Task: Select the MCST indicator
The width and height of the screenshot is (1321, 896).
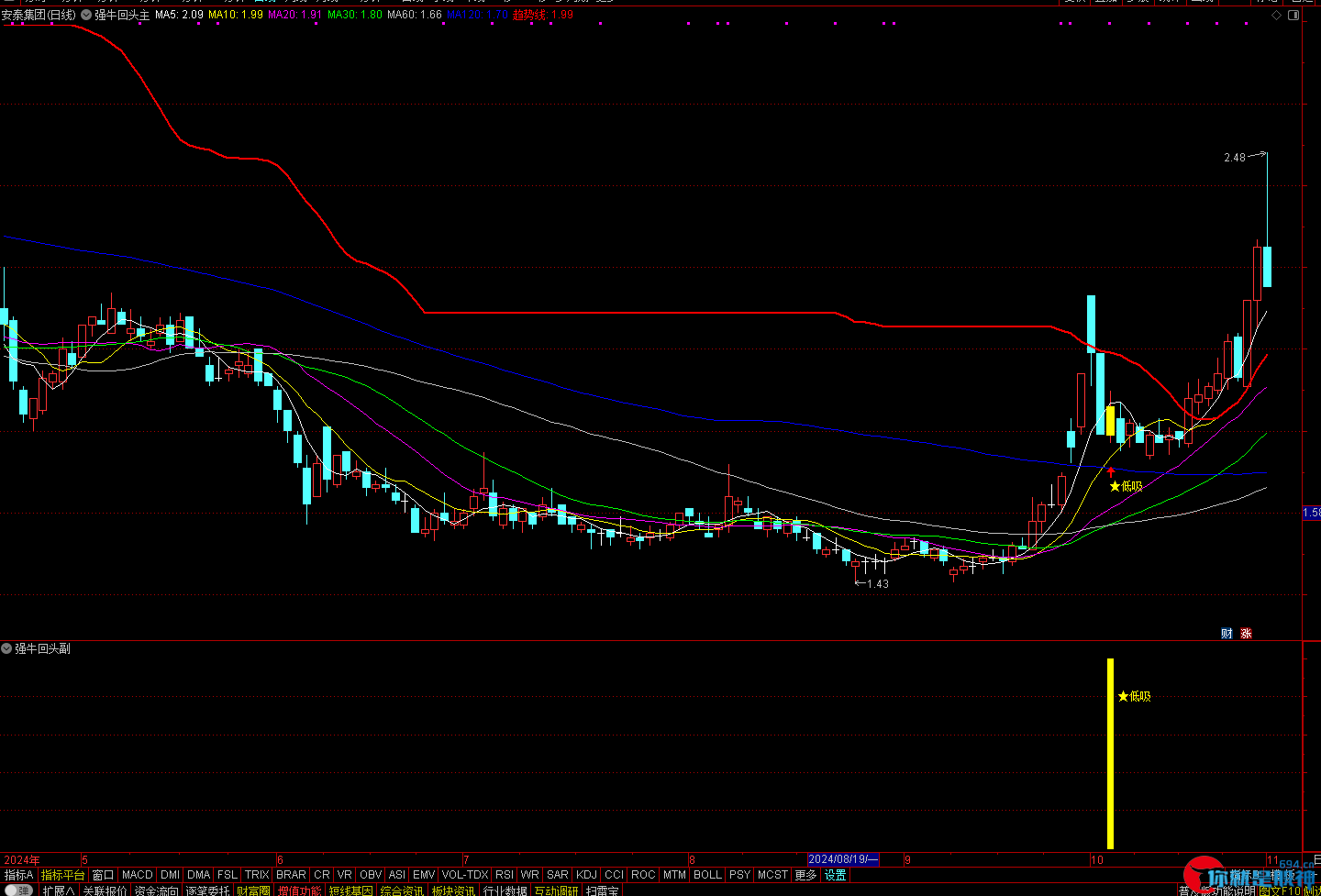Action: point(772,875)
